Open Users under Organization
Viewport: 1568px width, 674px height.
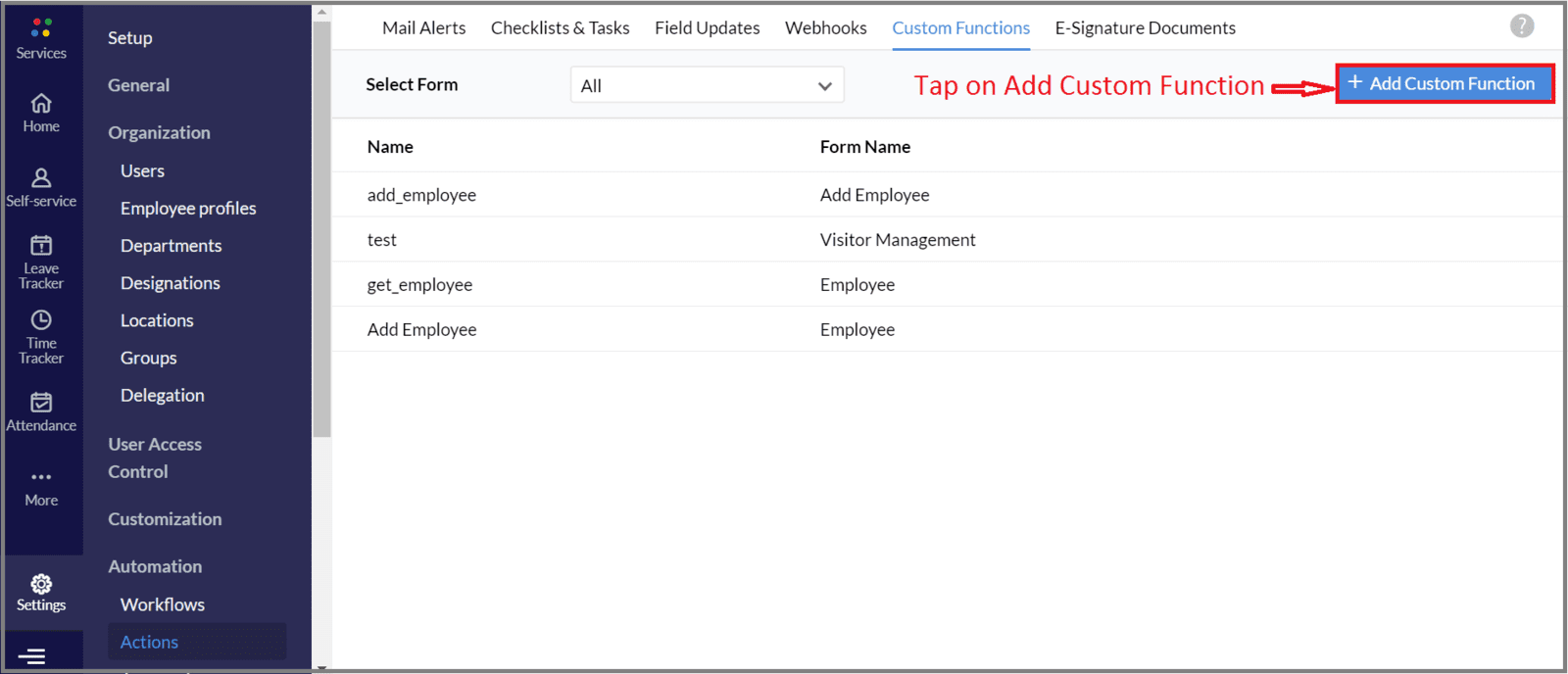click(x=142, y=170)
